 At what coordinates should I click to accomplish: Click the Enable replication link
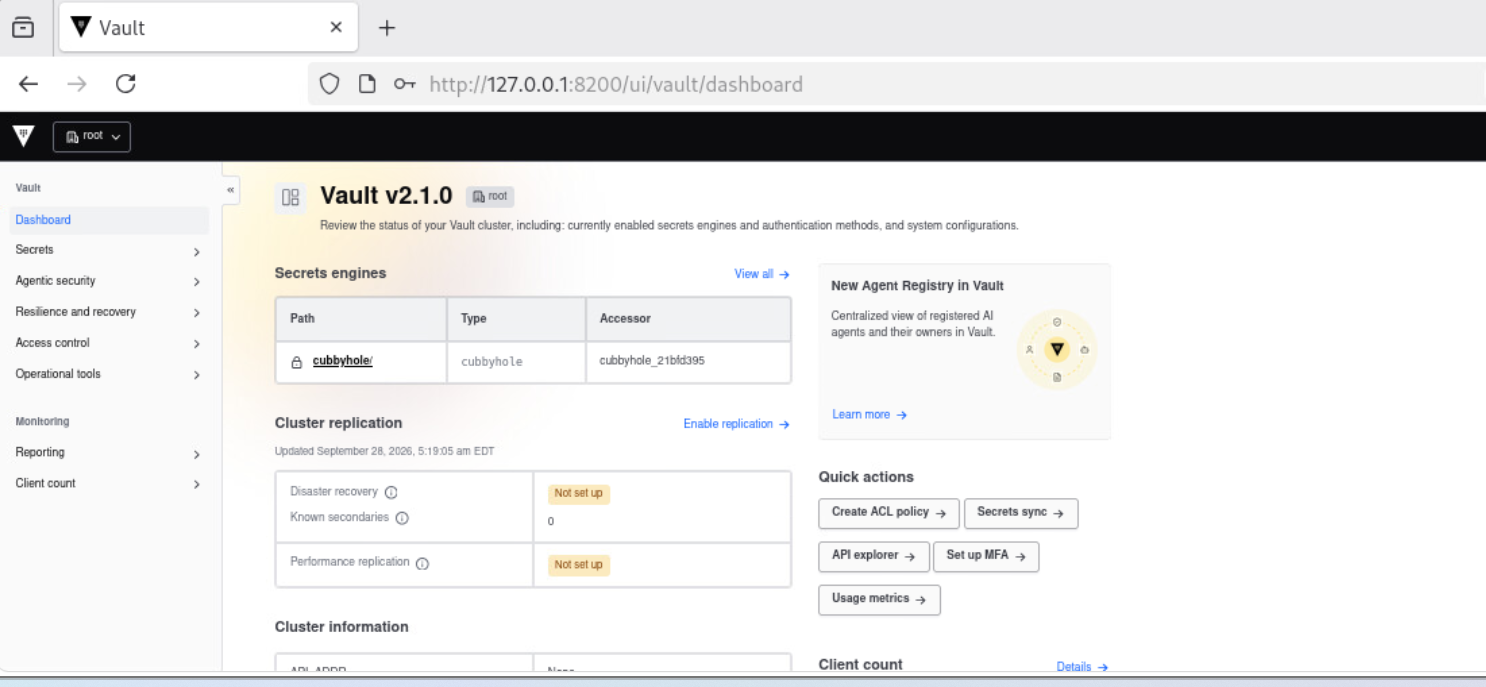point(737,424)
